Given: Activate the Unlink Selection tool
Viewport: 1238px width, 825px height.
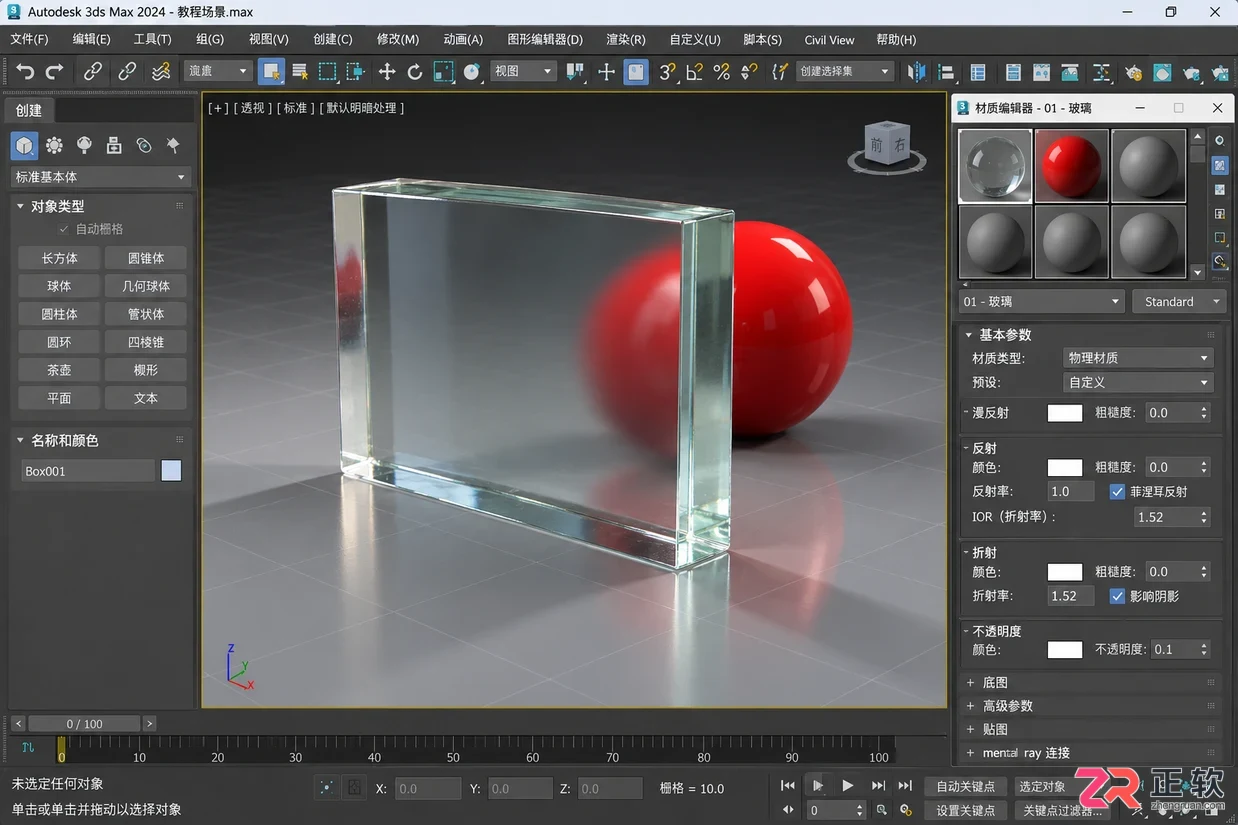Looking at the screenshot, I should pos(127,71).
